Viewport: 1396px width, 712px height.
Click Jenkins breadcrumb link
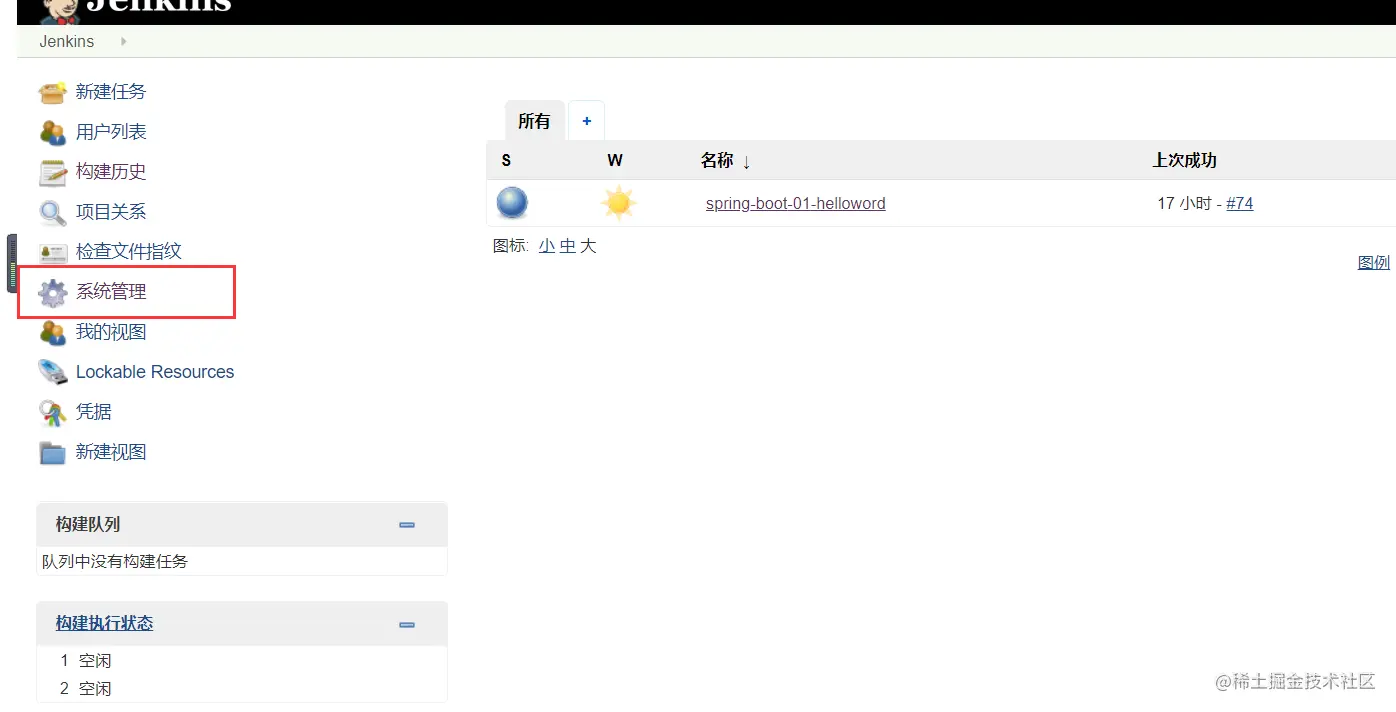[x=67, y=42]
